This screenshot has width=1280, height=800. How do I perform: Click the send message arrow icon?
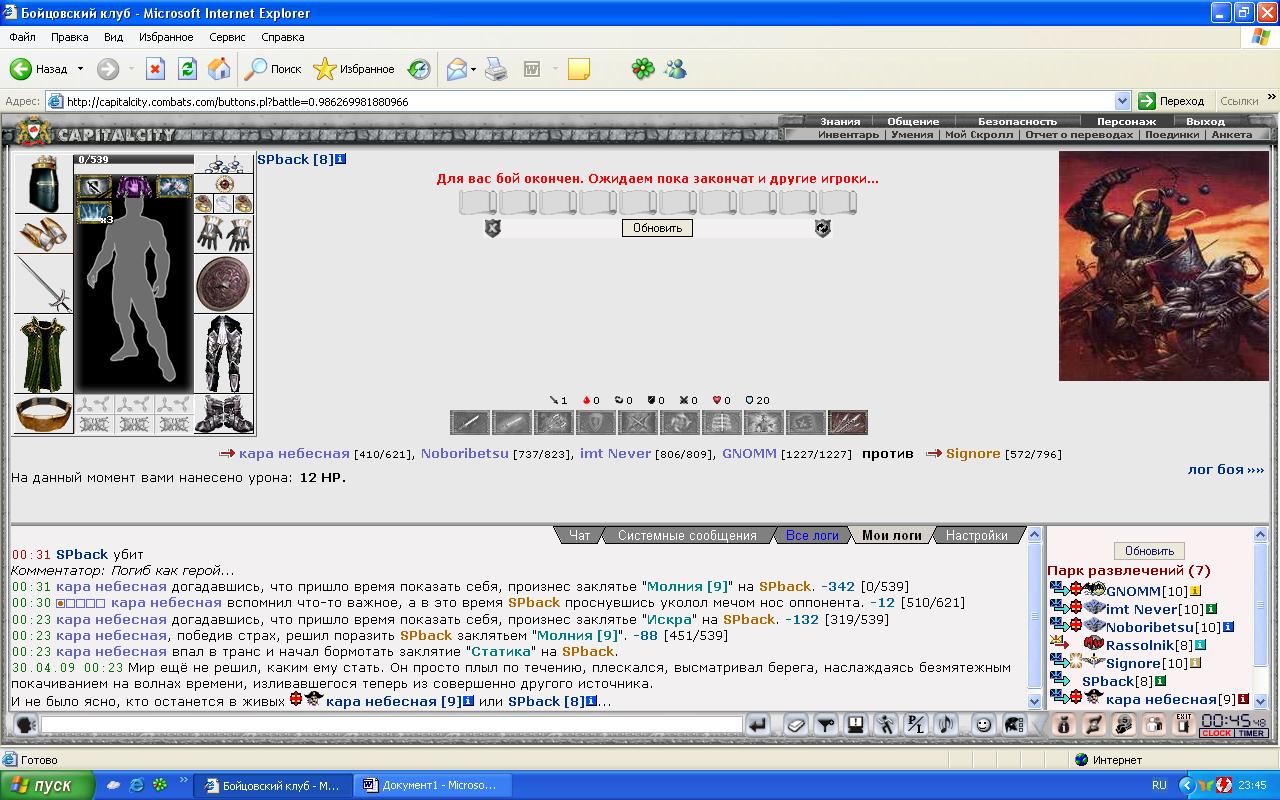pyautogui.click(x=759, y=725)
